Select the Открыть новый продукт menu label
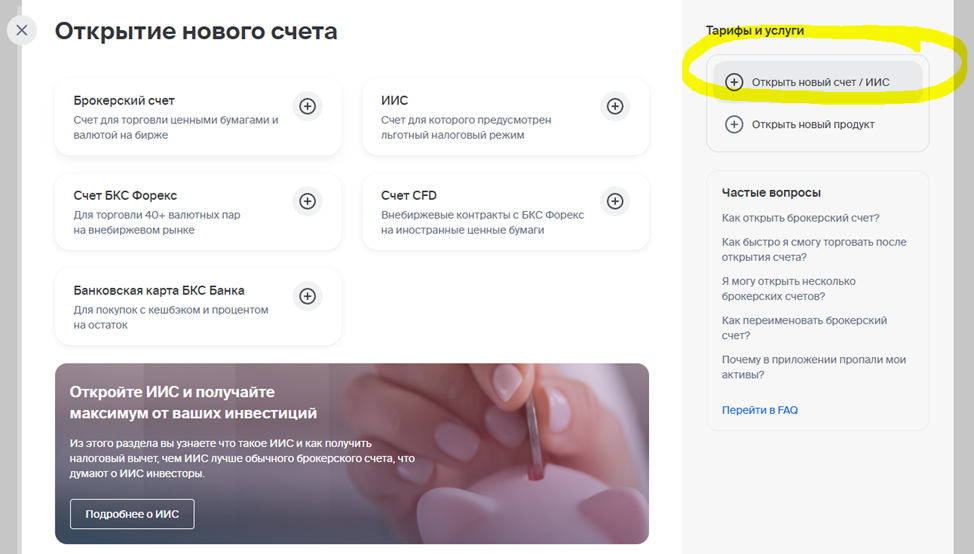The image size is (974, 554). 813,124
